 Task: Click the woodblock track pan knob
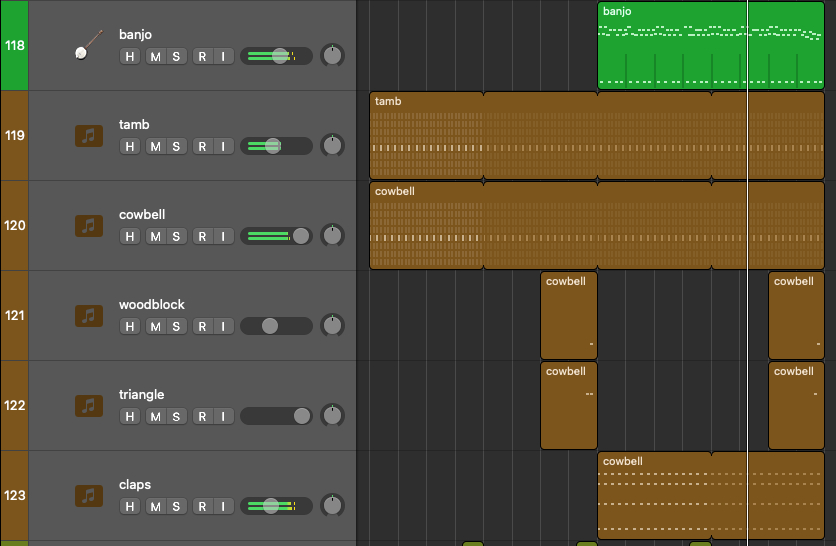(332, 326)
